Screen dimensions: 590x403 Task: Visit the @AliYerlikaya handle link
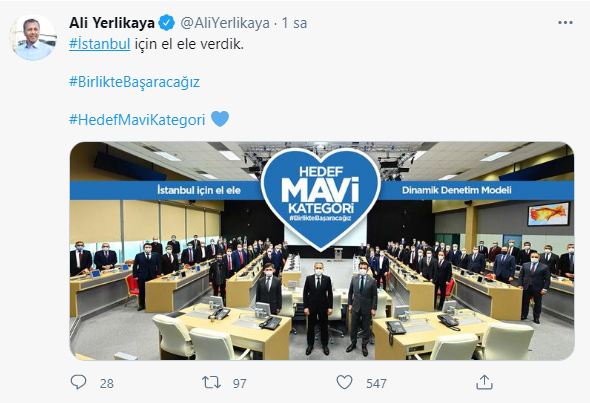225,23
